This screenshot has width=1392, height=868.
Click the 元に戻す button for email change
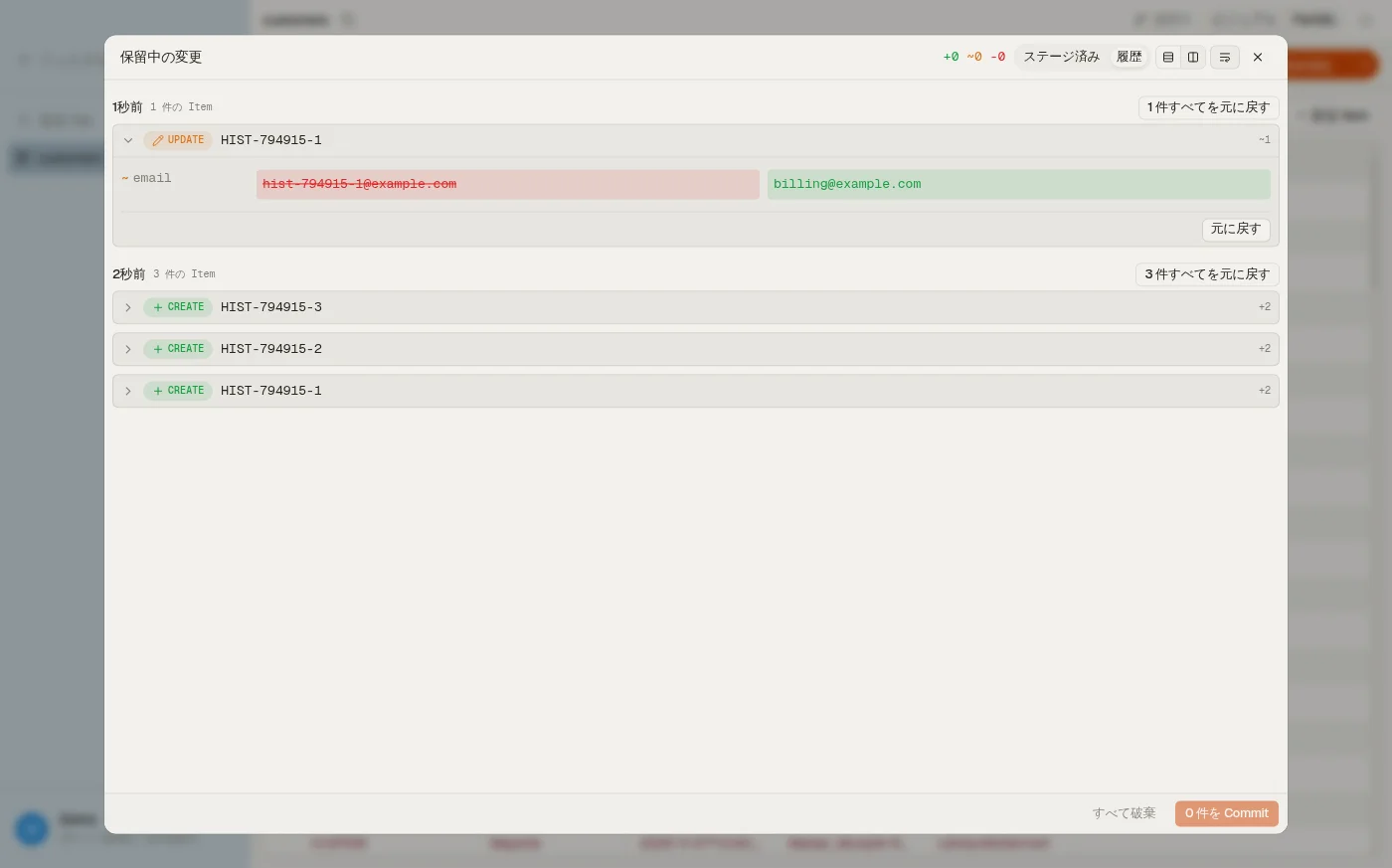(x=1236, y=229)
